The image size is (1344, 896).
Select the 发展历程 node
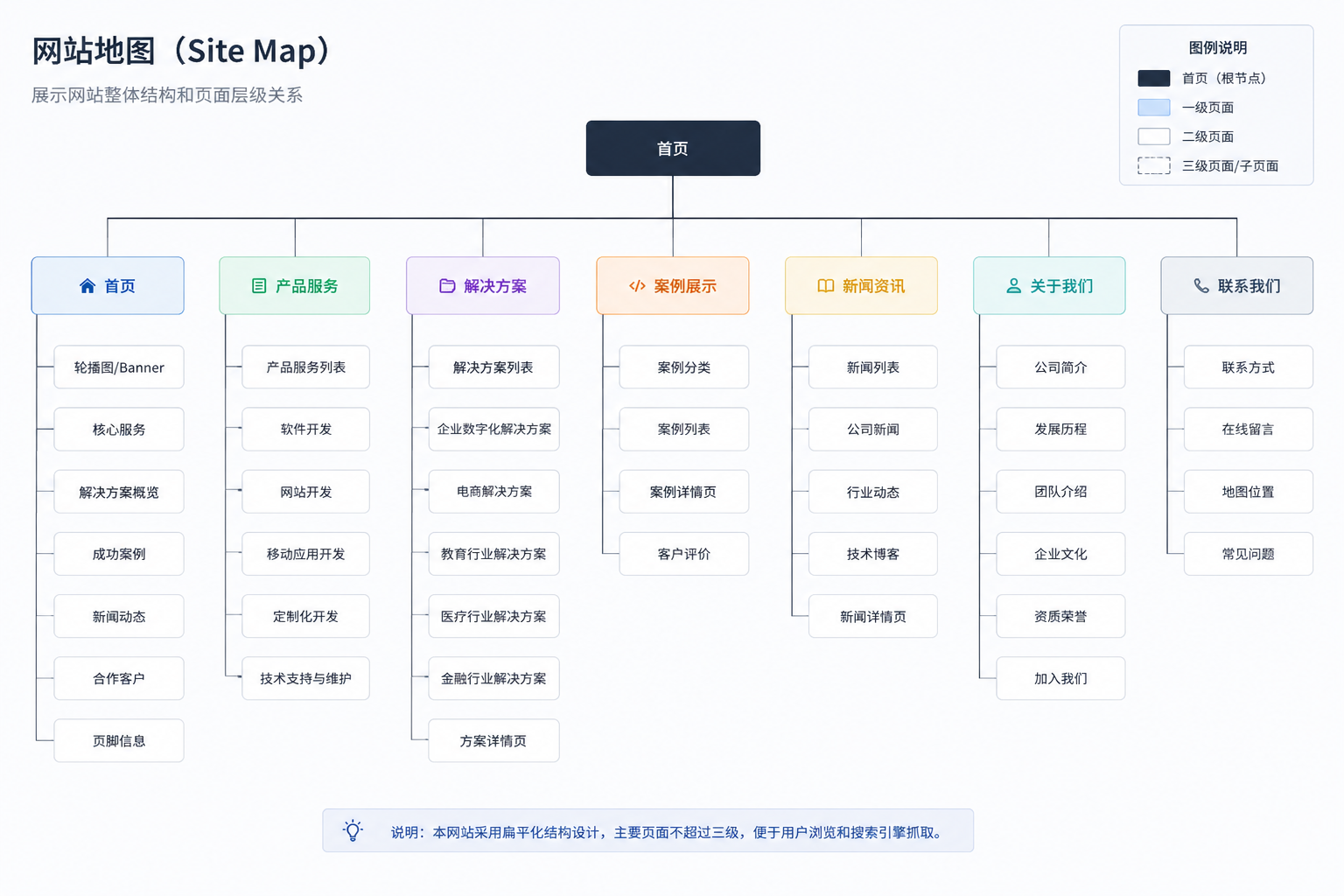tap(1060, 430)
